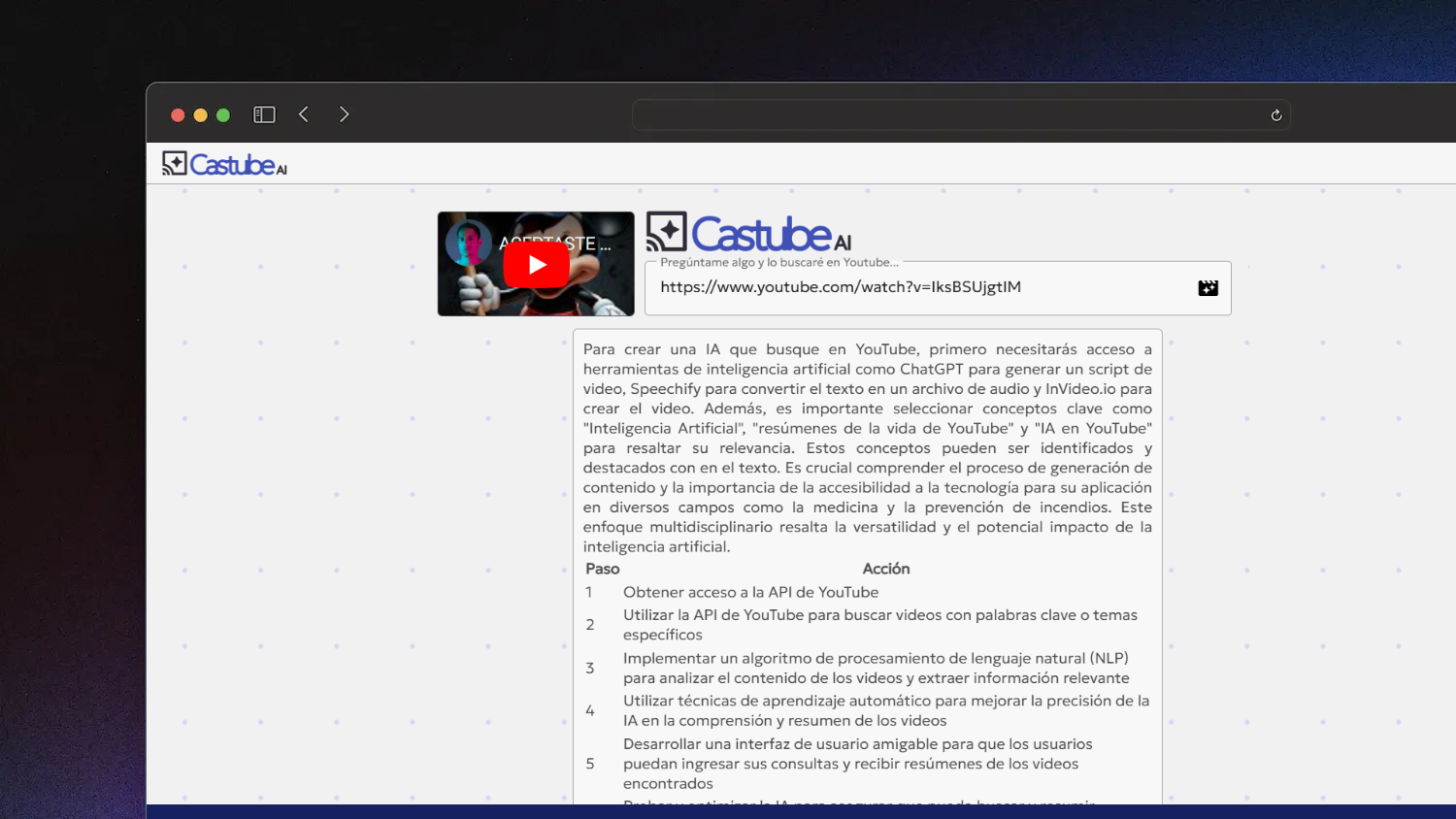
Task: Go back with the browser back arrow
Action: tap(304, 115)
